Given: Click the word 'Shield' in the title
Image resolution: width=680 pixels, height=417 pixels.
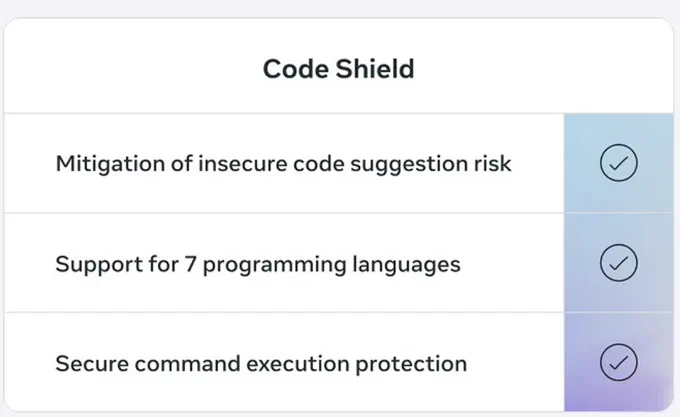Looking at the screenshot, I should tap(375, 69).
